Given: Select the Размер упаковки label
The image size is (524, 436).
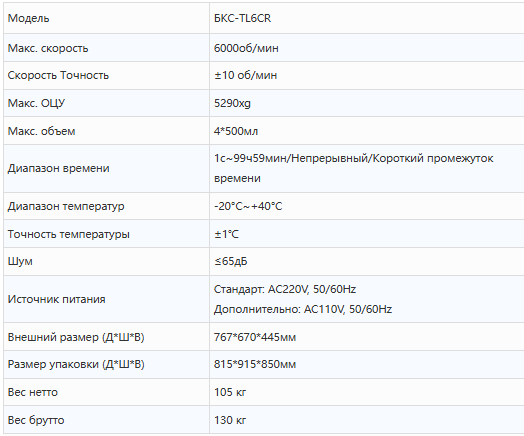Looking at the screenshot, I should [76, 364].
